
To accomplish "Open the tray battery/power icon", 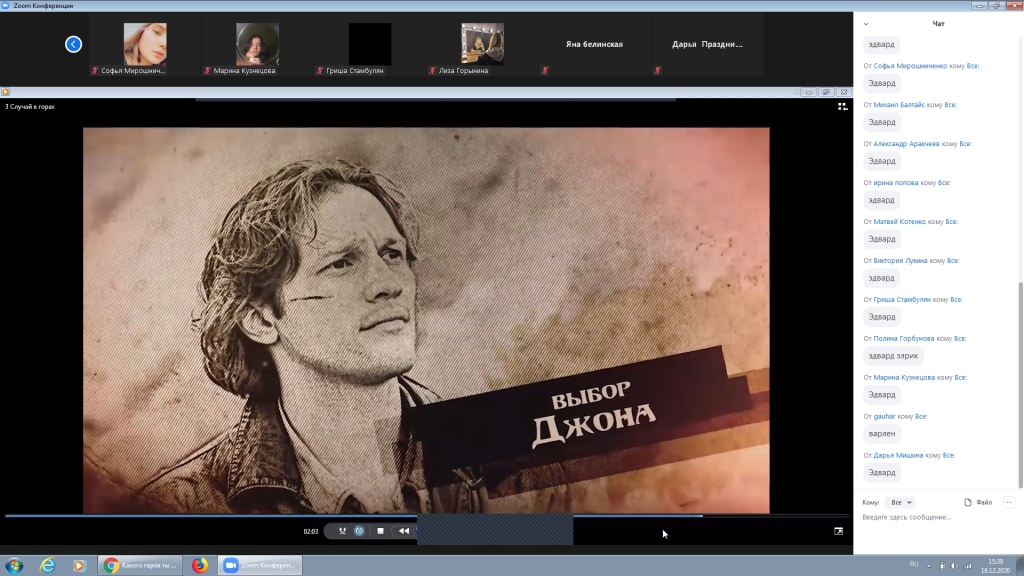I will 942,566.
